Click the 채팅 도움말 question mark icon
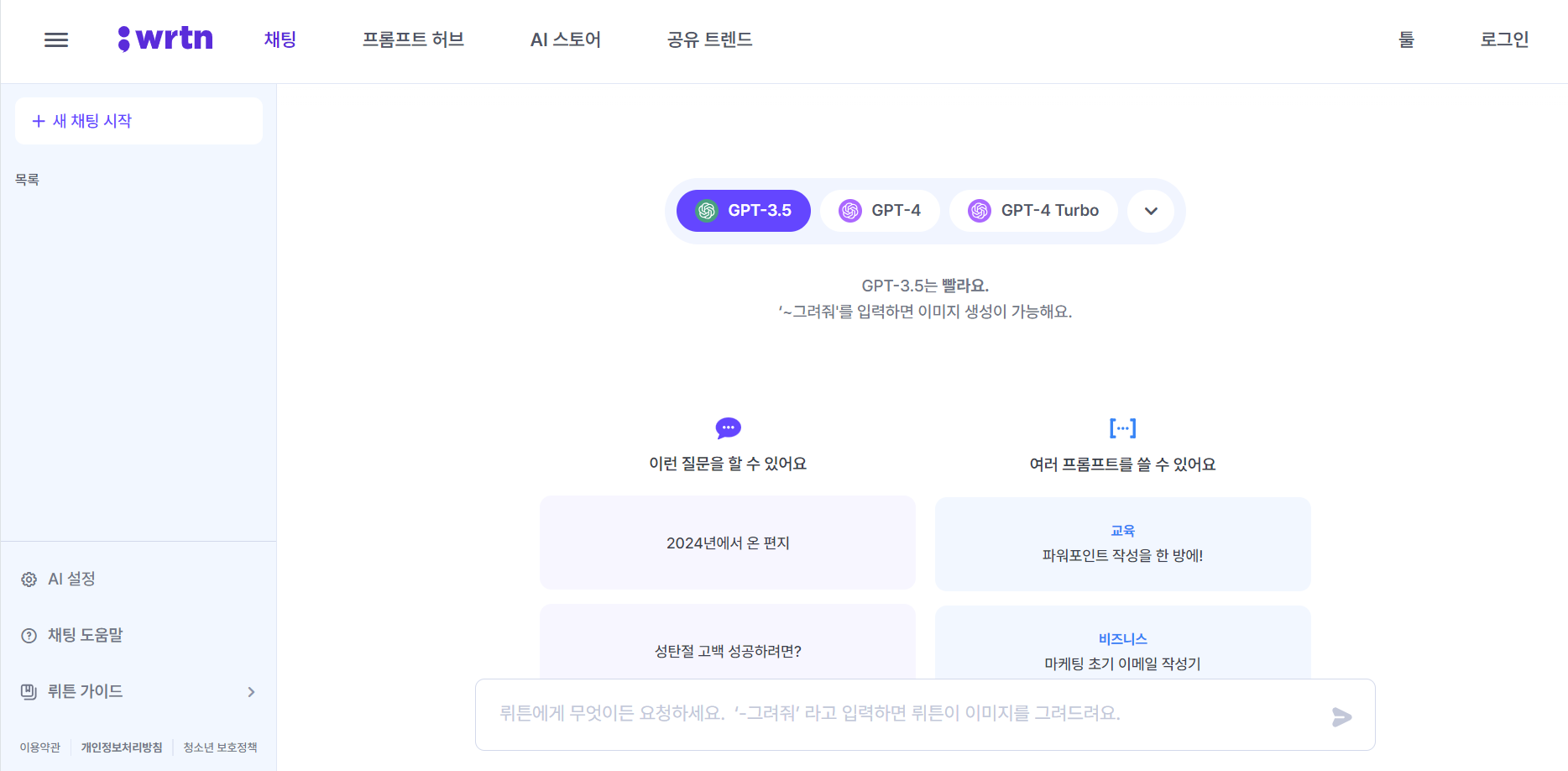Screen dimensions: 1568x771 click(x=29, y=635)
